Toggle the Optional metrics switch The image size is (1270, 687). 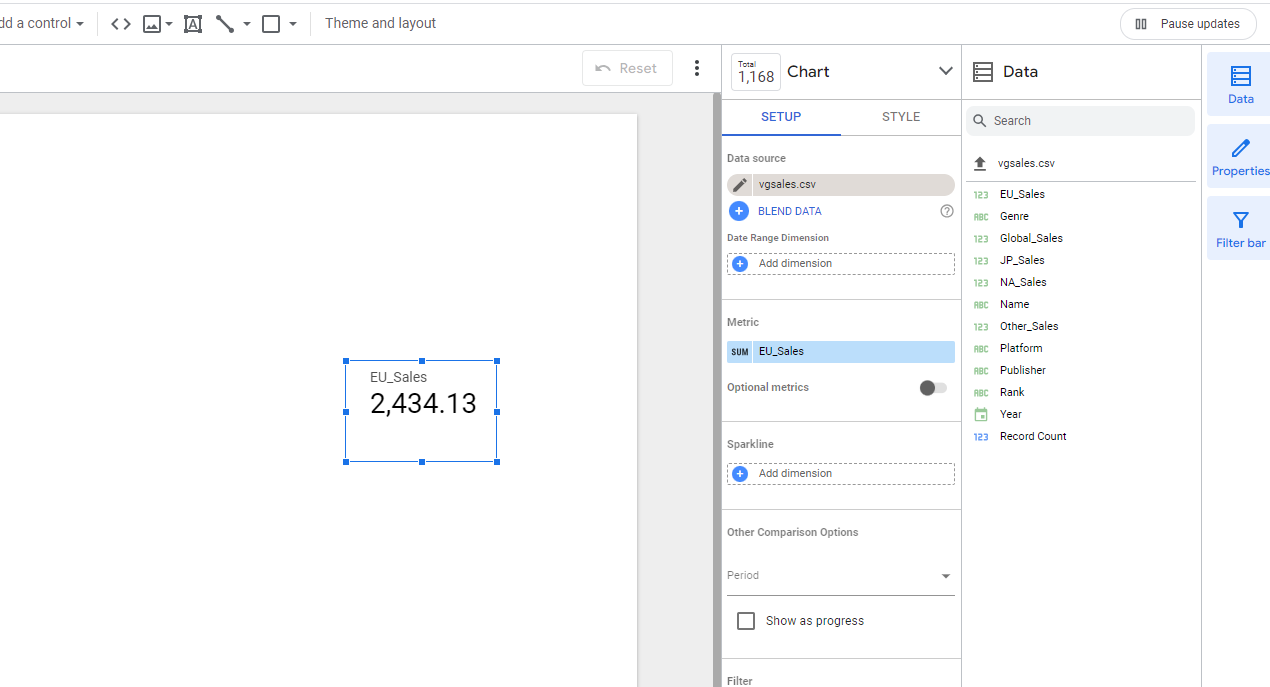(933, 388)
